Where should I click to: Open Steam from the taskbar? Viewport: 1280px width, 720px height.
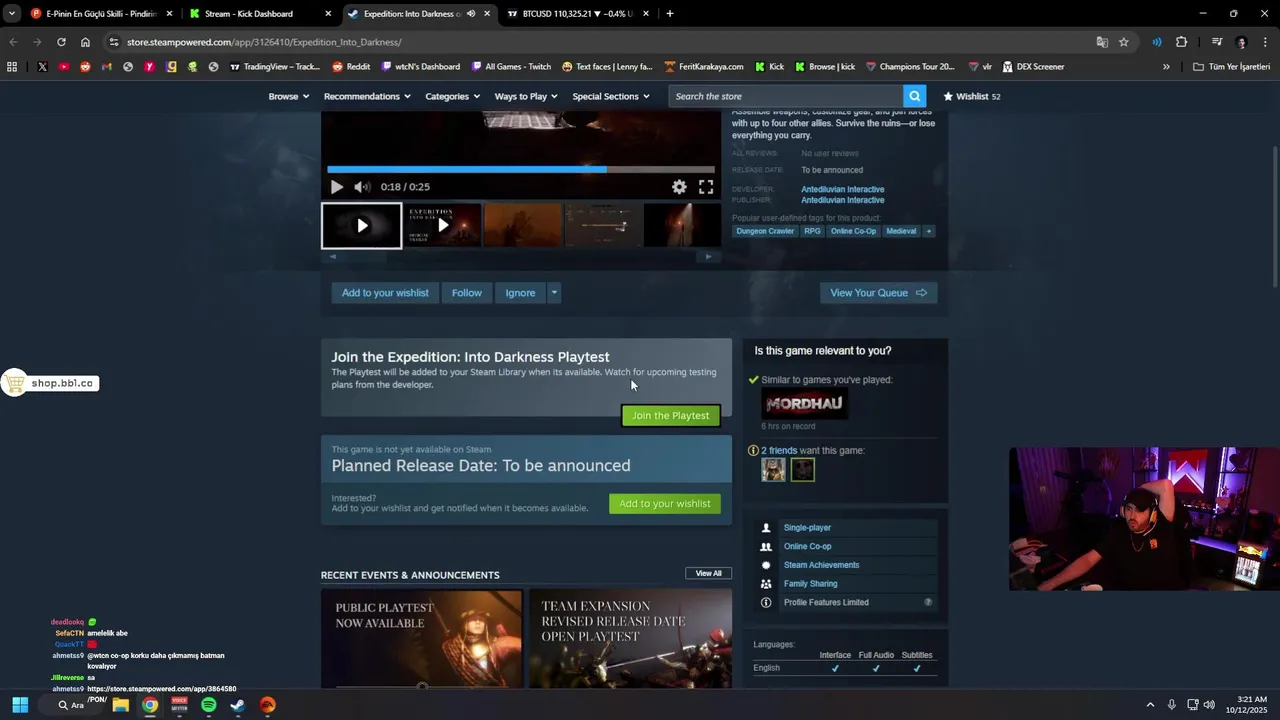237,705
